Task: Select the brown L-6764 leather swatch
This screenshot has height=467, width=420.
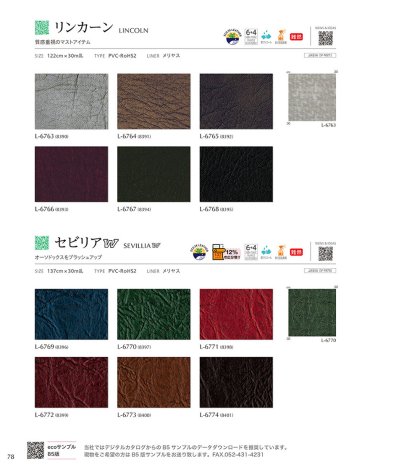Action: (154, 101)
